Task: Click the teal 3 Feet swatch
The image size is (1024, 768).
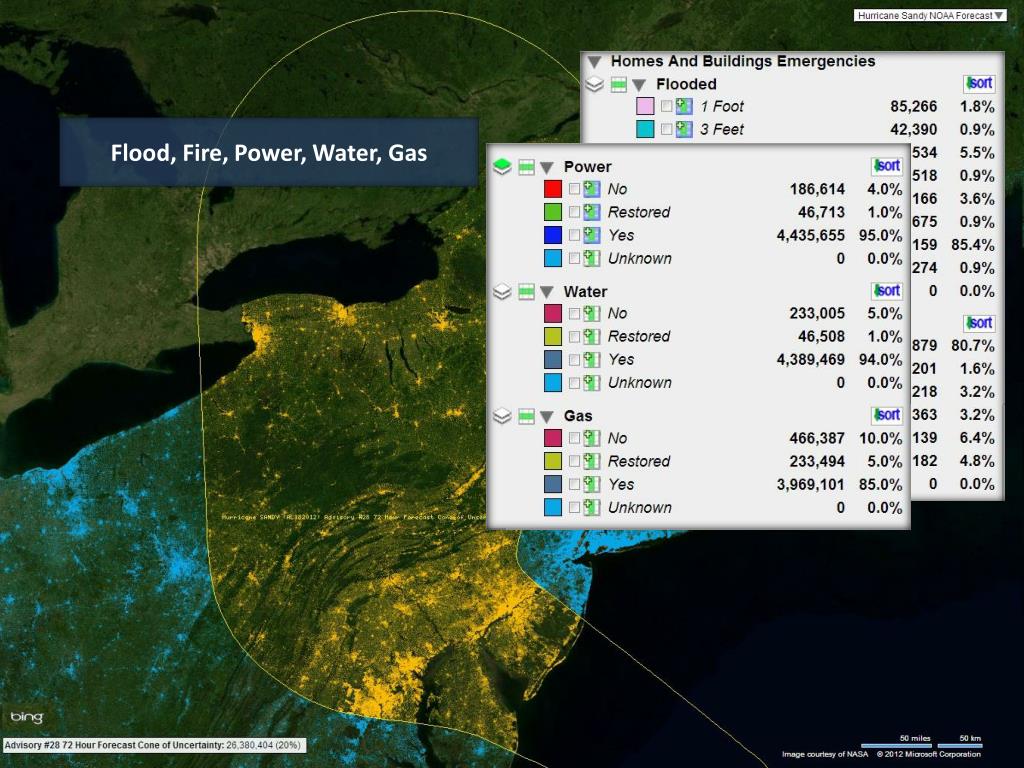Action: (x=645, y=129)
